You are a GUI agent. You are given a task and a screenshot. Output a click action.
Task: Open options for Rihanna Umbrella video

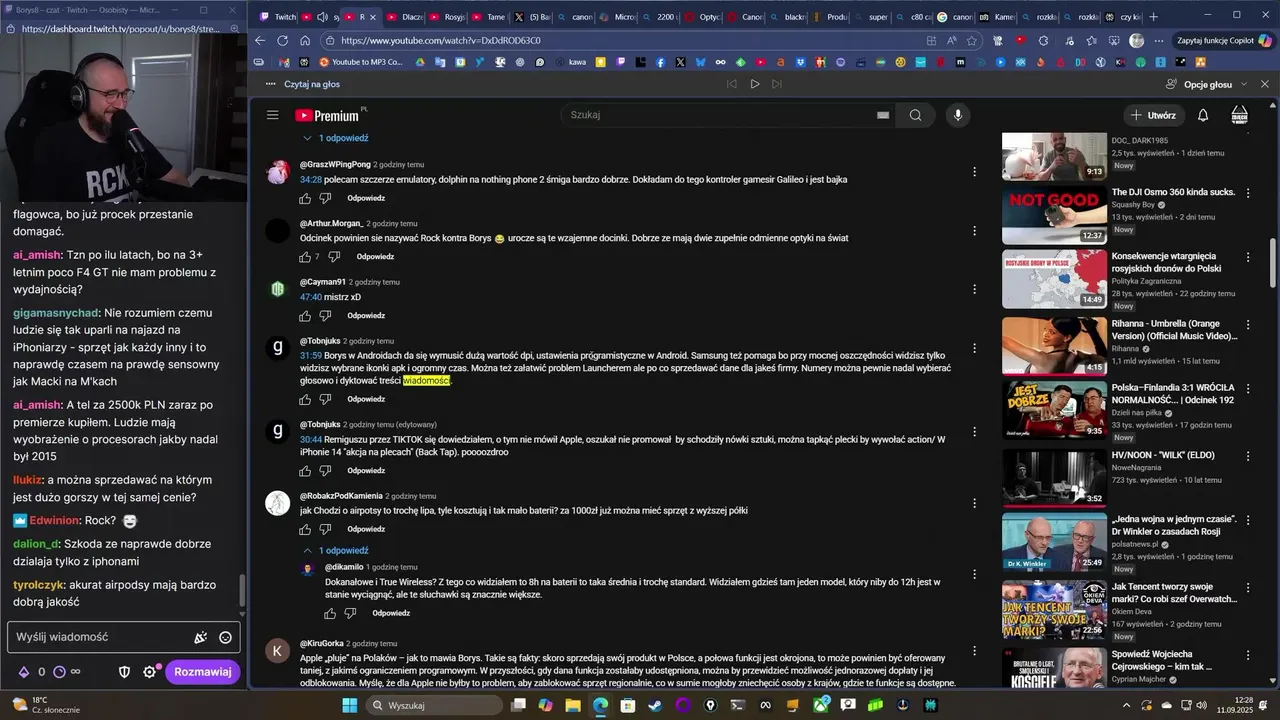click(x=1247, y=325)
